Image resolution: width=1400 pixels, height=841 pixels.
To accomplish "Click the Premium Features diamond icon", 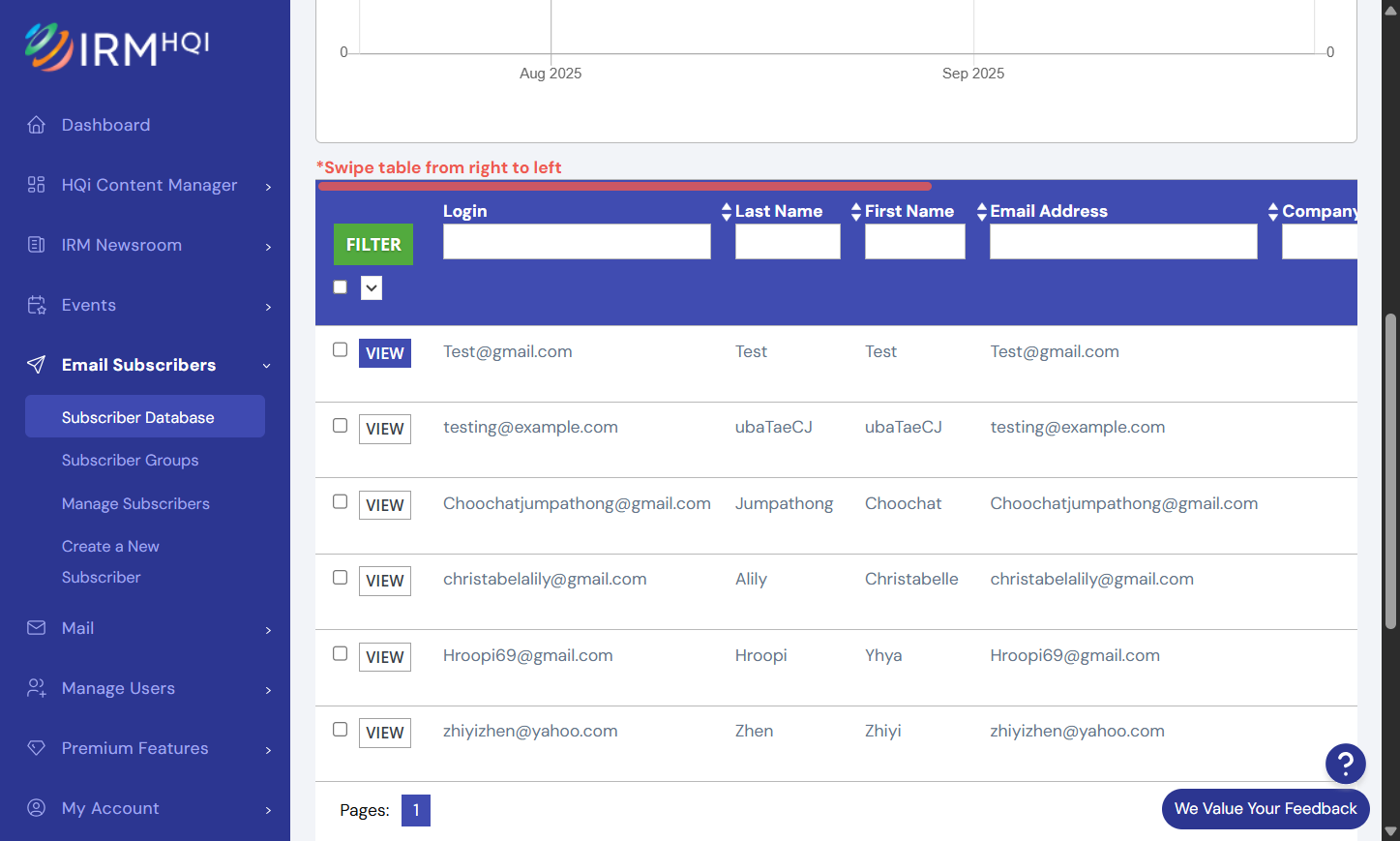I will pyautogui.click(x=37, y=748).
